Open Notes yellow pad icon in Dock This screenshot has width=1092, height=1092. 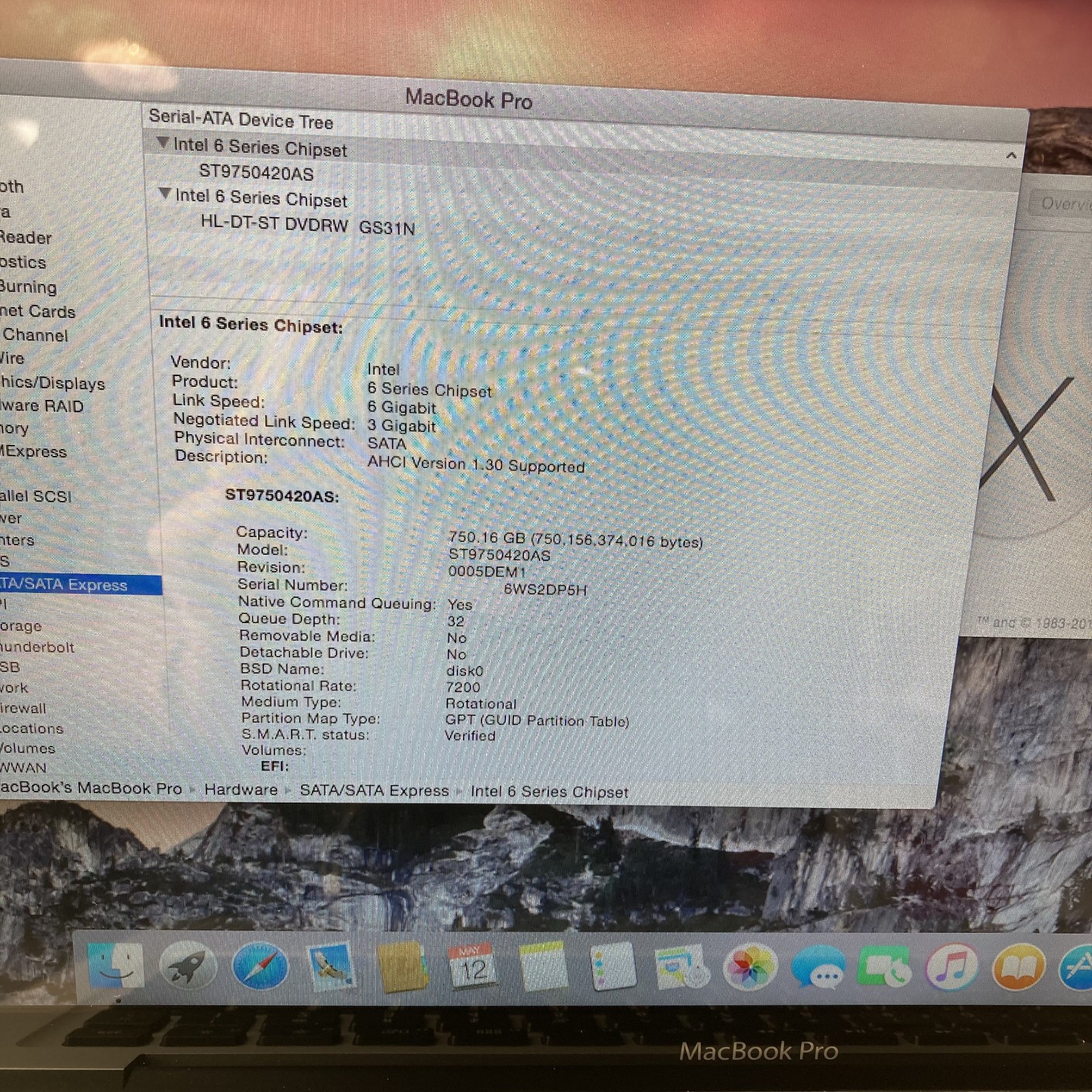point(543,967)
